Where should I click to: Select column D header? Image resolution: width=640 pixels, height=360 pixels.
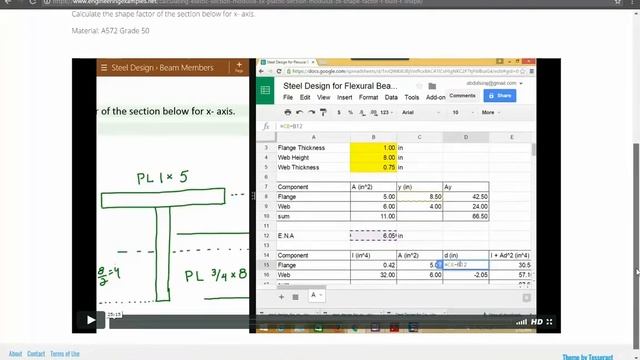[x=466, y=137]
